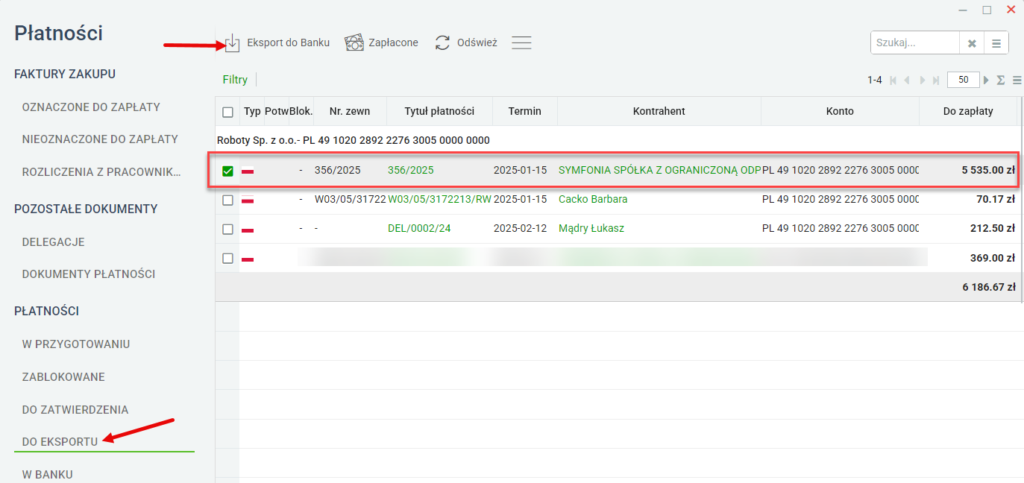The height and width of the screenshot is (483, 1024).
Task: Sort by the Termin column header
Action: 525,112
